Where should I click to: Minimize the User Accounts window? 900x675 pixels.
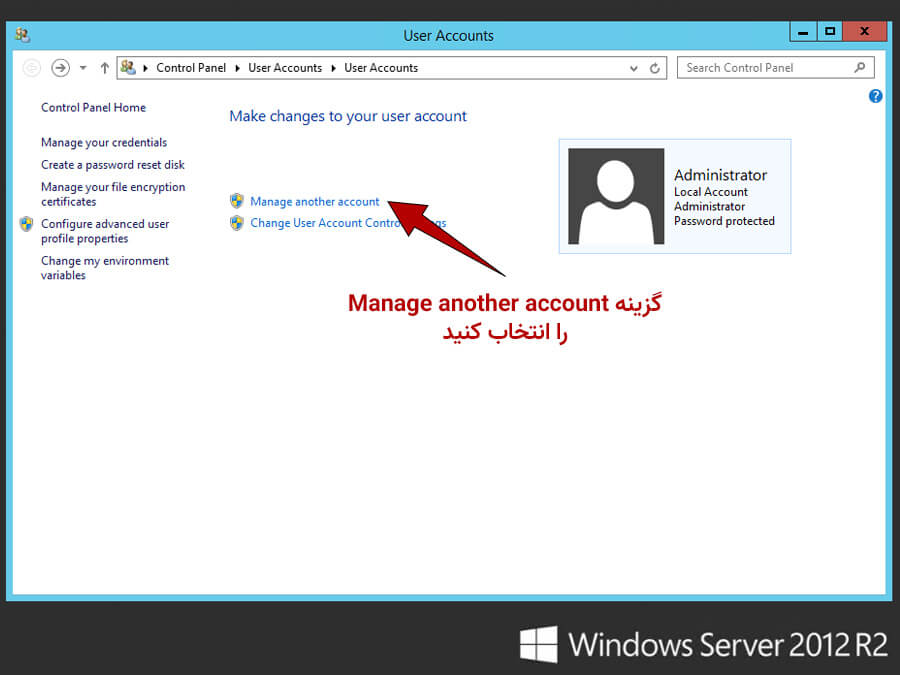point(803,32)
